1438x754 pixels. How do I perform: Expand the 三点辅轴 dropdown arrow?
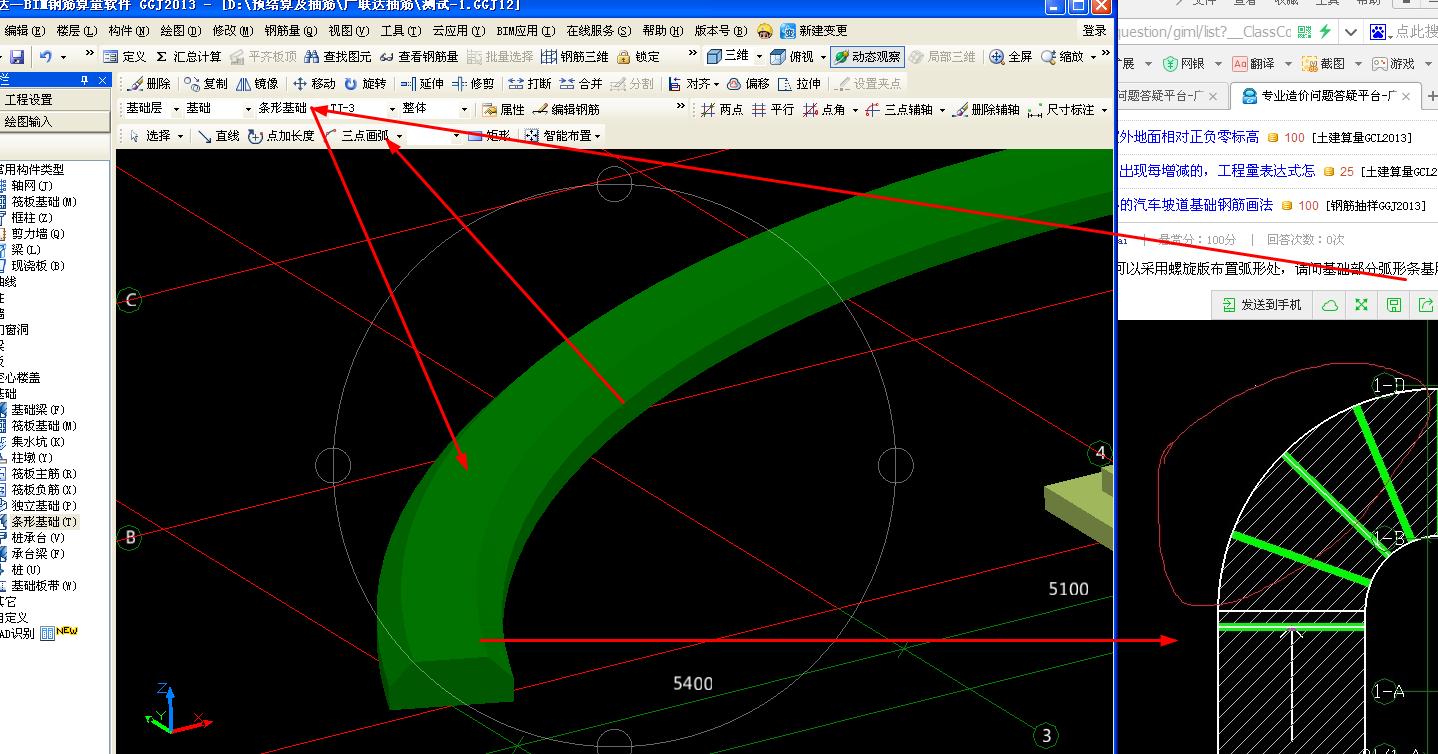[x=941, y=109]
